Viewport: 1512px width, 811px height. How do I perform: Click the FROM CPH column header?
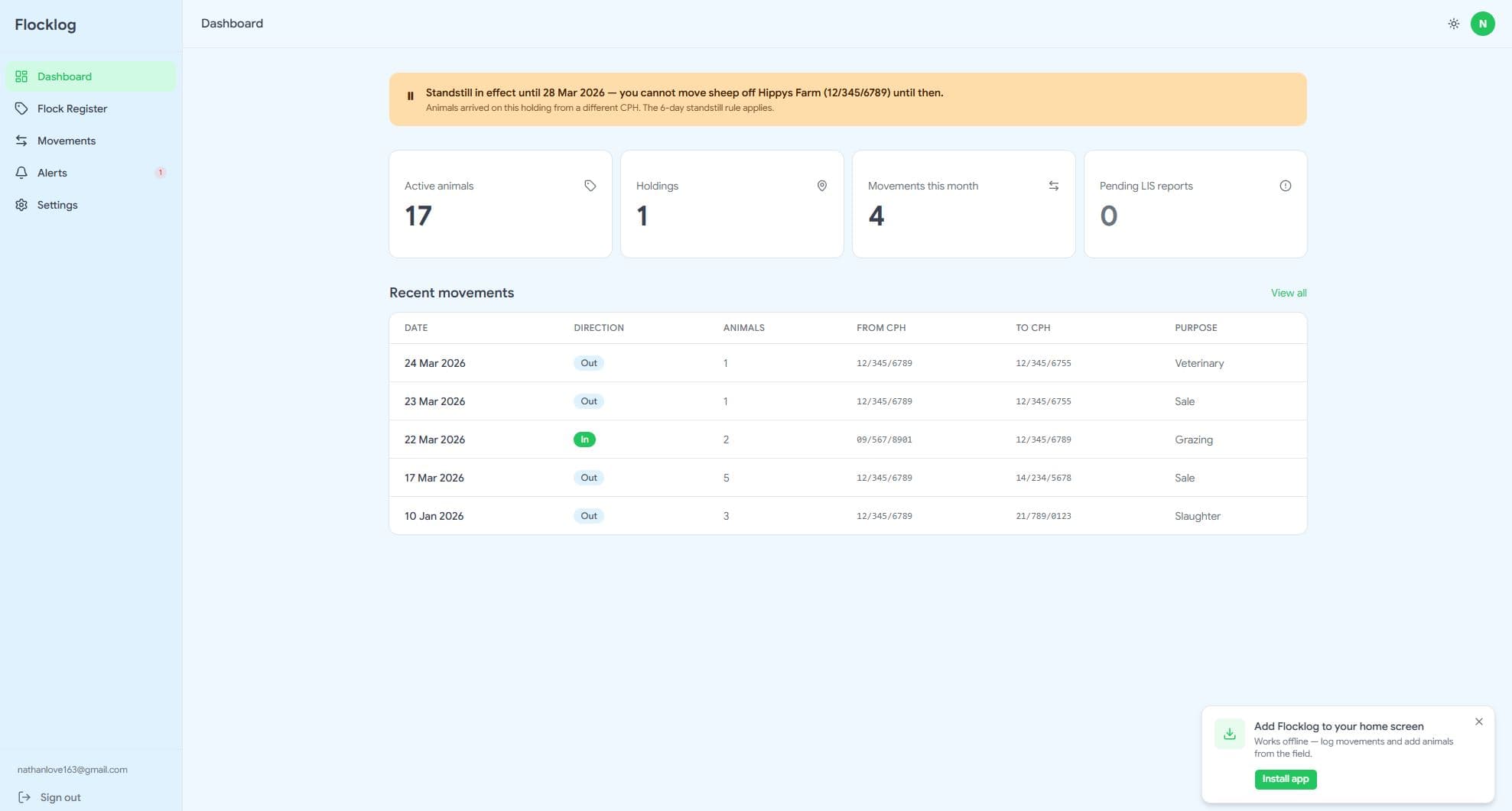[x=881, y=328]
